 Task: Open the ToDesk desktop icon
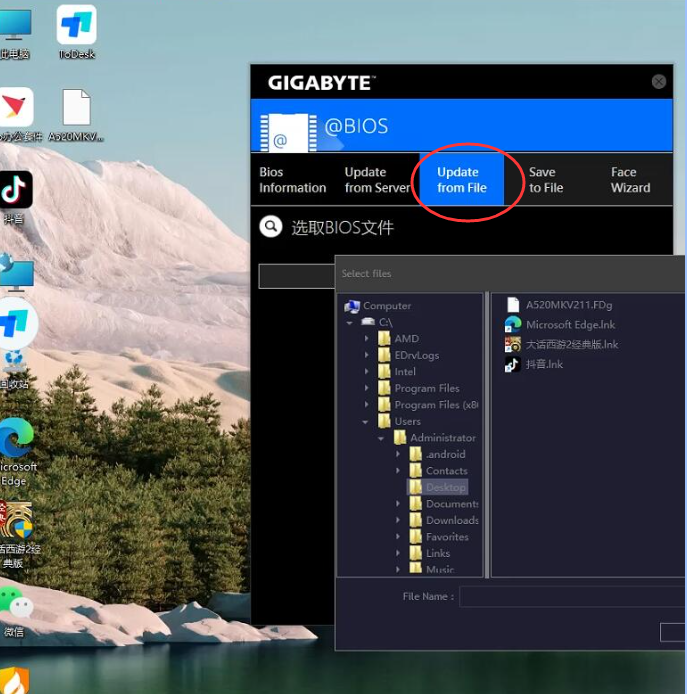pos(76,27)
